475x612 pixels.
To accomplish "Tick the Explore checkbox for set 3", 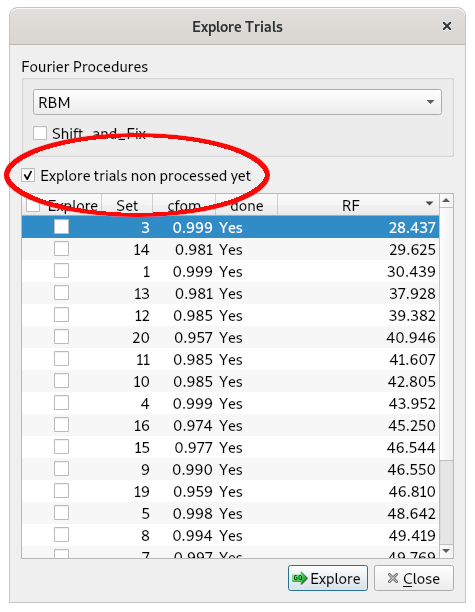I will click(x=61, y=227).
